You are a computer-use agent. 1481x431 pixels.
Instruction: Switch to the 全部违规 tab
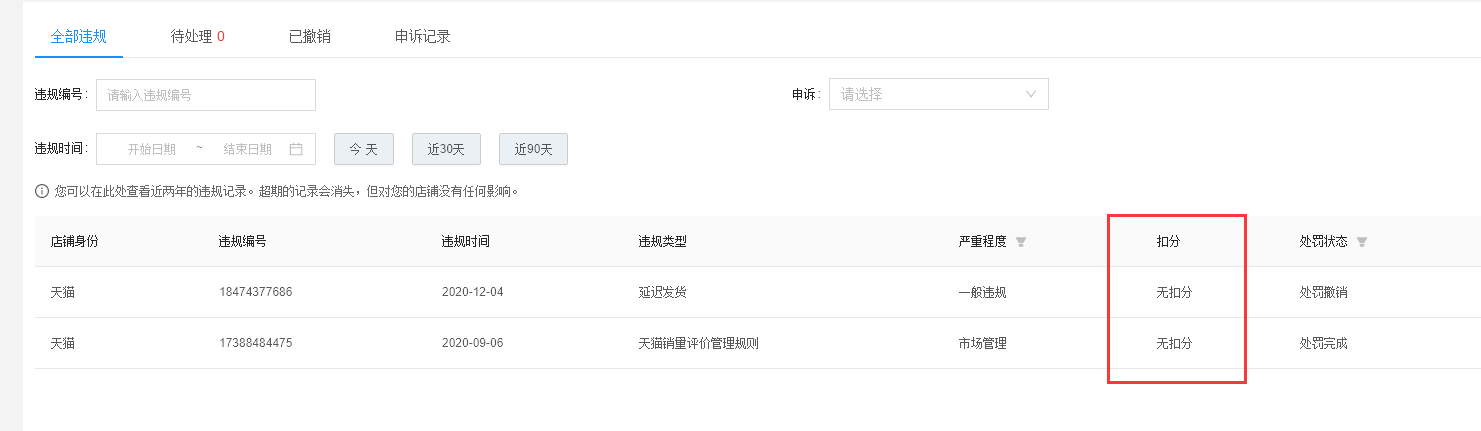pyautogui.click(x=79, y=37)
